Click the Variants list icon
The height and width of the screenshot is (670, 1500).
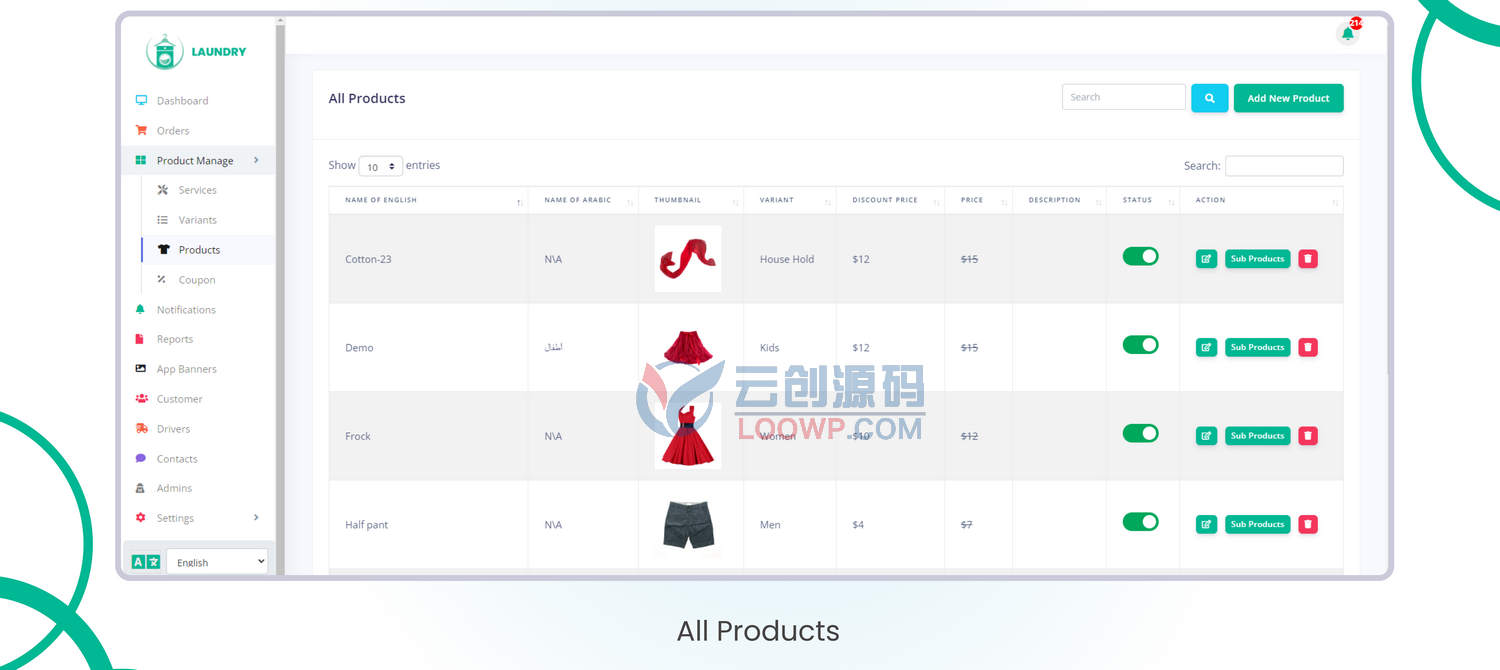[163, 220]
